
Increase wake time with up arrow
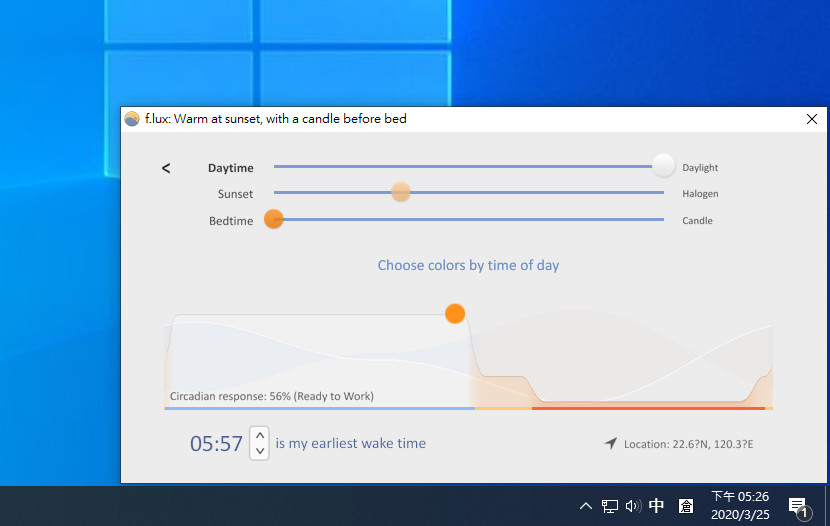[259, 435]
